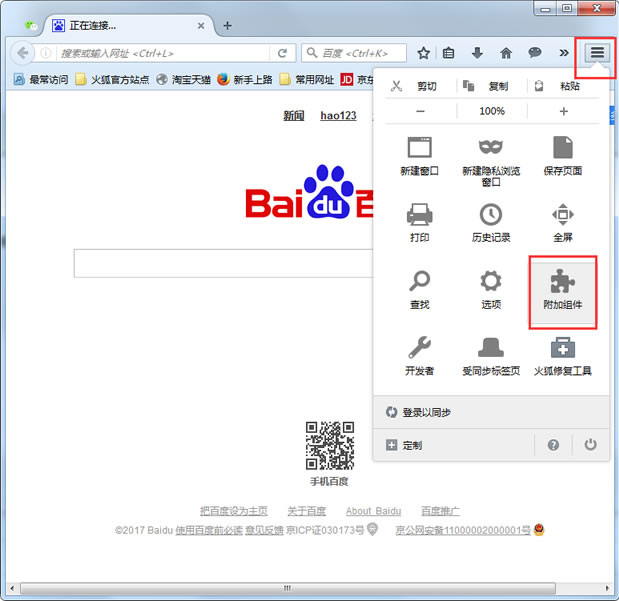Viewport: 619px width, 601px height.
Task: Click the back arrow button
Action: point(23,53)
